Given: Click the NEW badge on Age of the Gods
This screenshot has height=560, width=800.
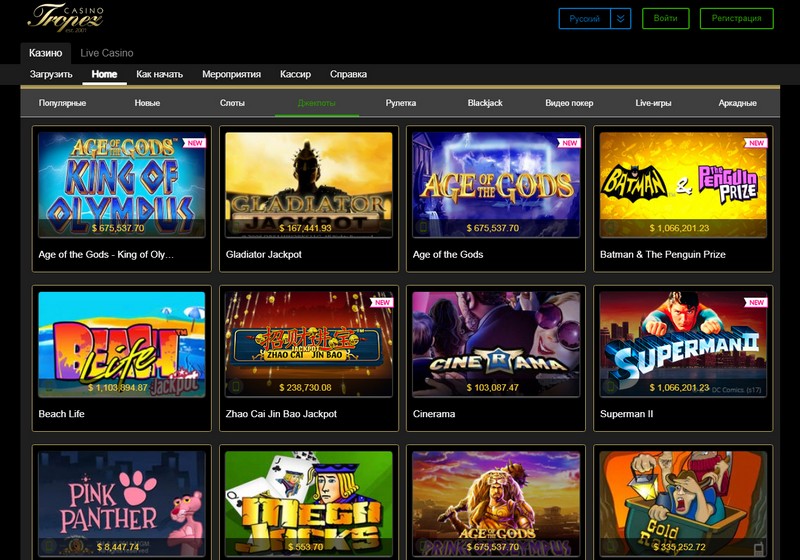Looking at the screenshot, I should click(569, 143).
